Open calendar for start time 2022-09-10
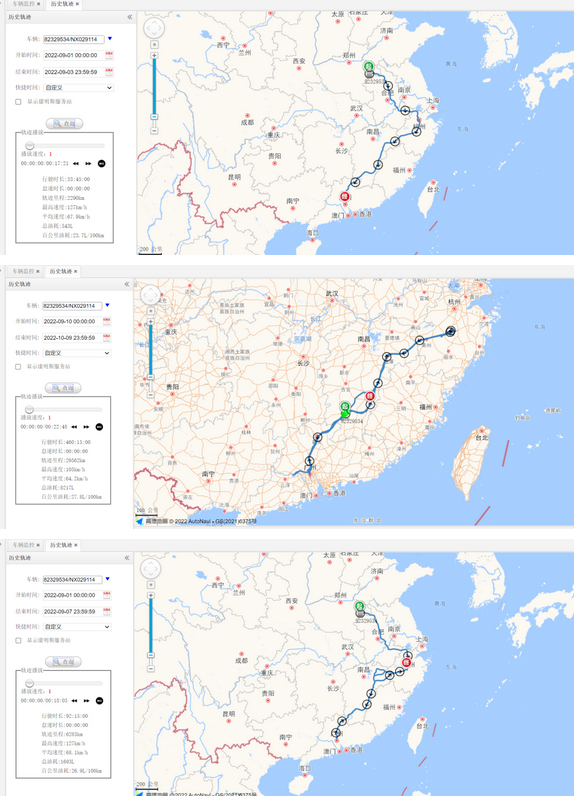 [107, 321]
